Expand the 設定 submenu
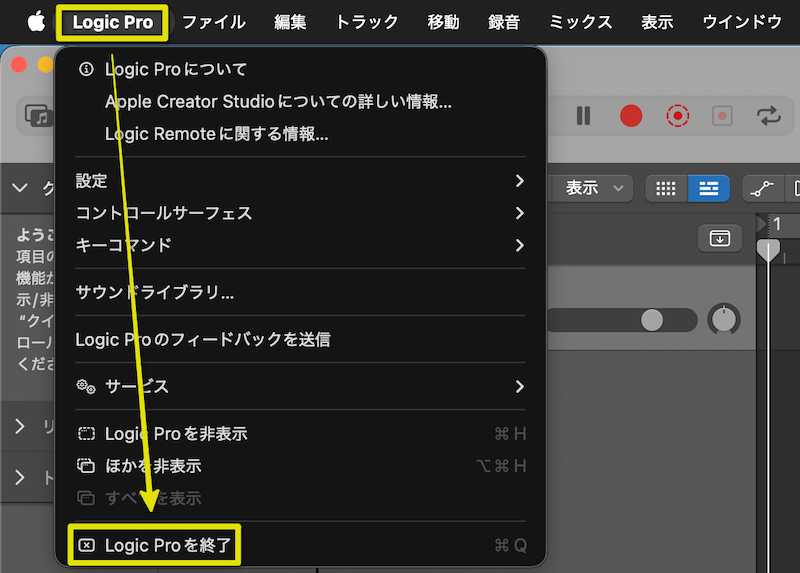The width and height of the screenshot is (800, 573). (x=301, y=181)
